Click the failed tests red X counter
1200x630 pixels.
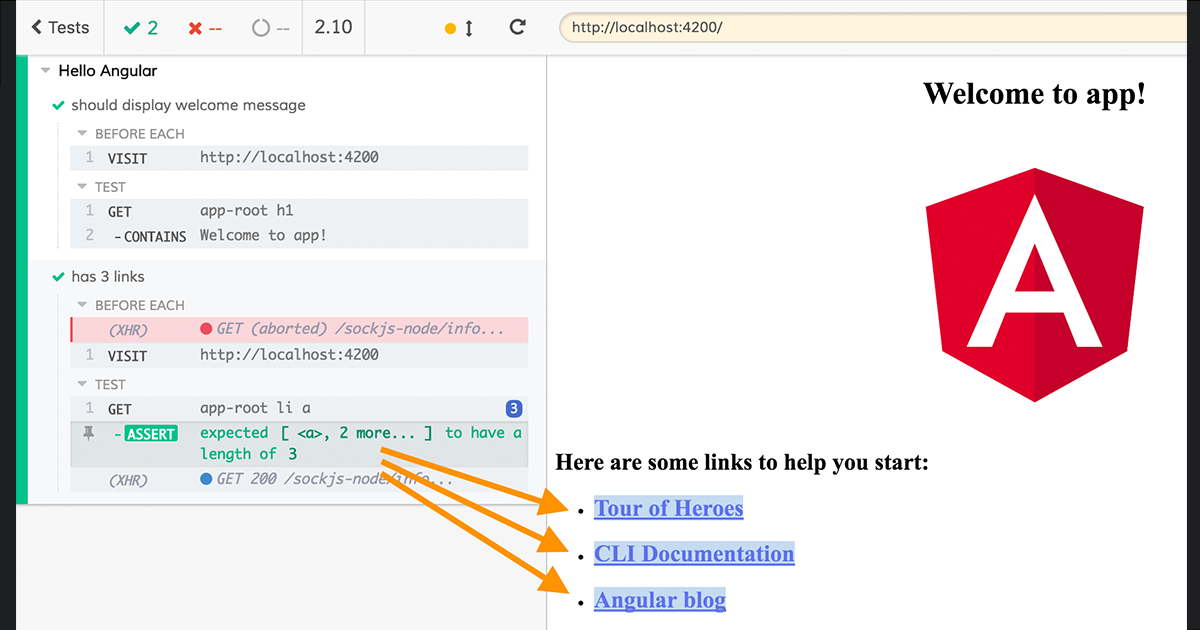click(x=204, y=27)
